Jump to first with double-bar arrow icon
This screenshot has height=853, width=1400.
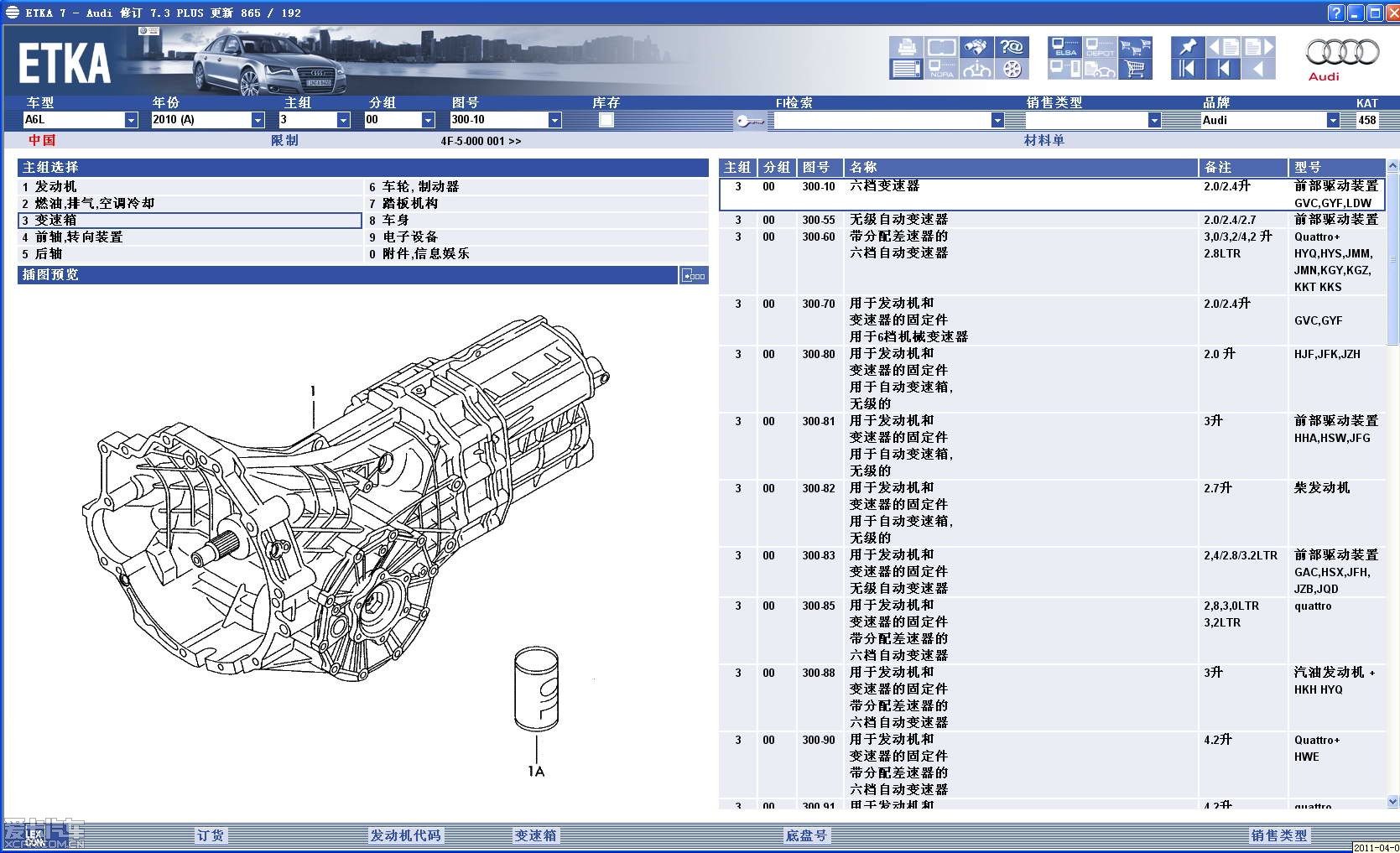click(x=1188, y=69)
